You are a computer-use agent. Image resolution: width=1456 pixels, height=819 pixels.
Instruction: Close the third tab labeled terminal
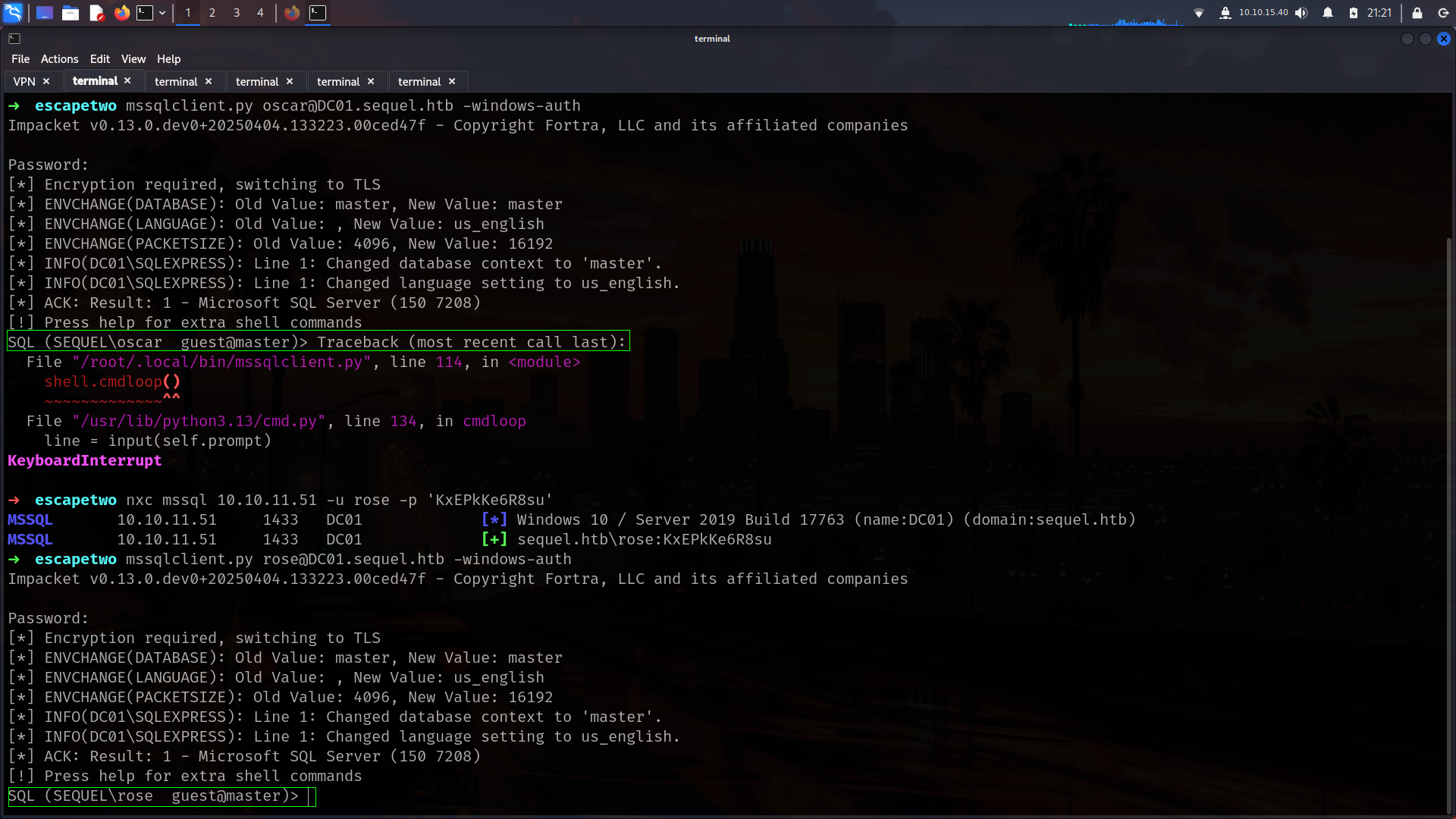click(209, 81)
